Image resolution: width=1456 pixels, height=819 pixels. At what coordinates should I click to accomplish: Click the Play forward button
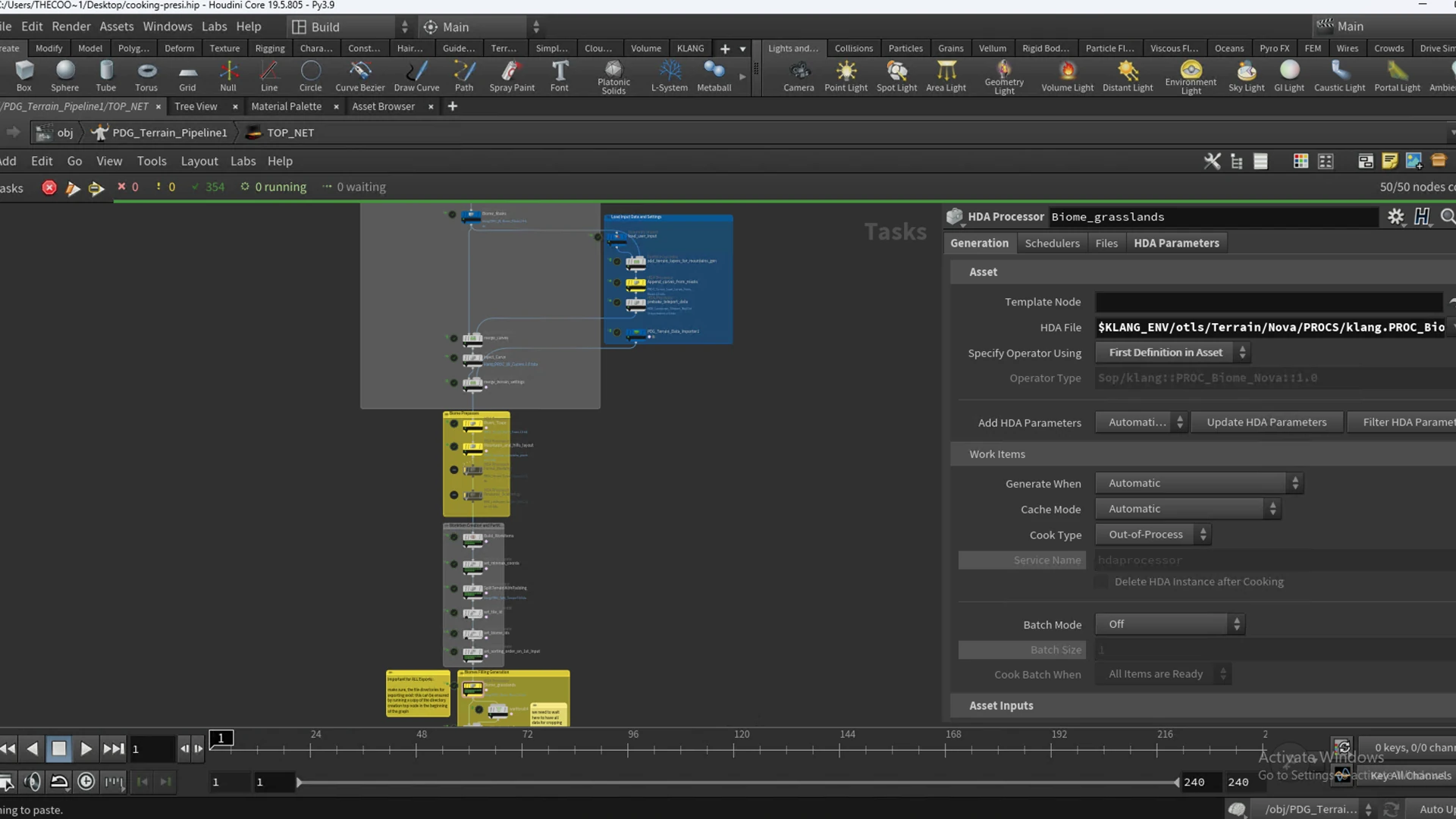click(86, 749)
